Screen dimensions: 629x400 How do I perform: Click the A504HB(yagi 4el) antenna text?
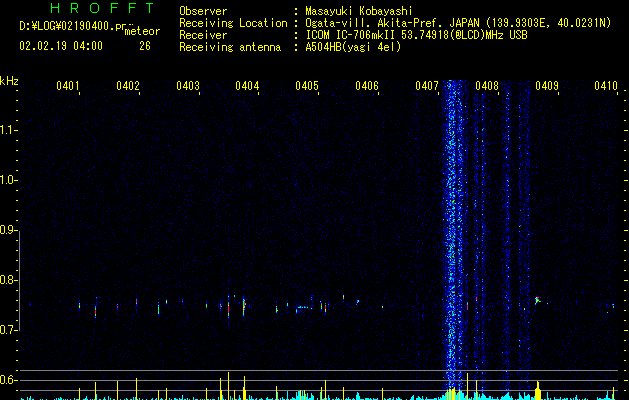point(353,47)
